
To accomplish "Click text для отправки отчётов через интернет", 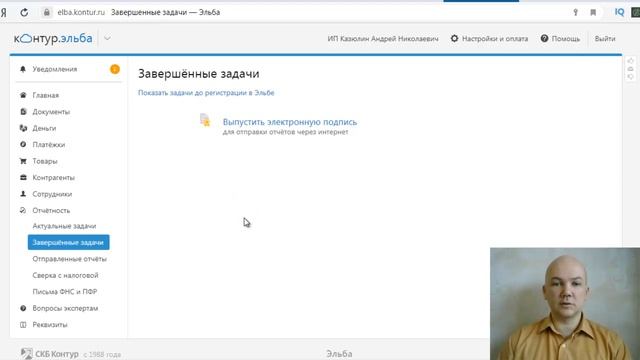I will tap(285, 132).
